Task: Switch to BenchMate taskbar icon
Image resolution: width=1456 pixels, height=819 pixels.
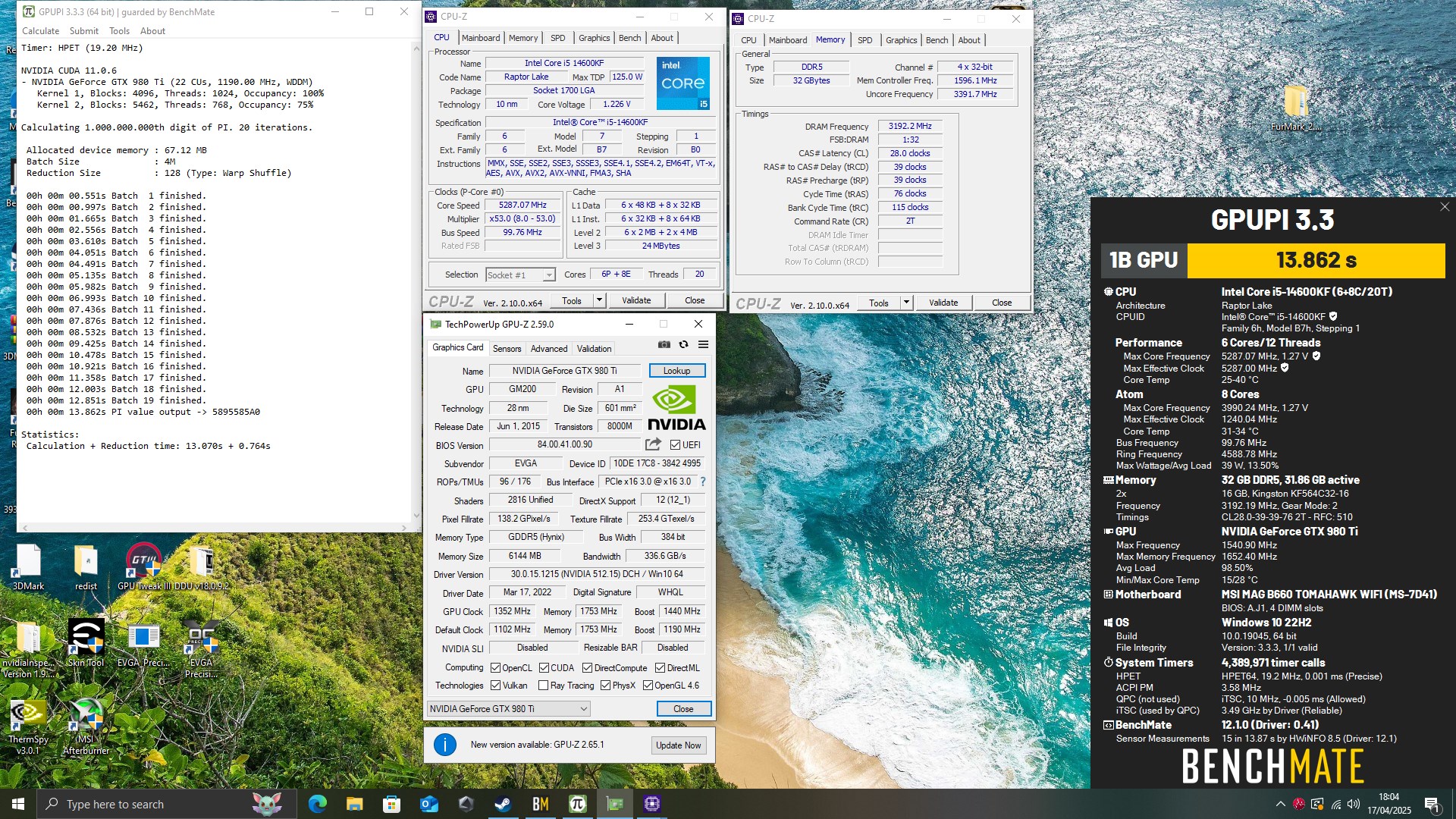Action: pos(540,804)
